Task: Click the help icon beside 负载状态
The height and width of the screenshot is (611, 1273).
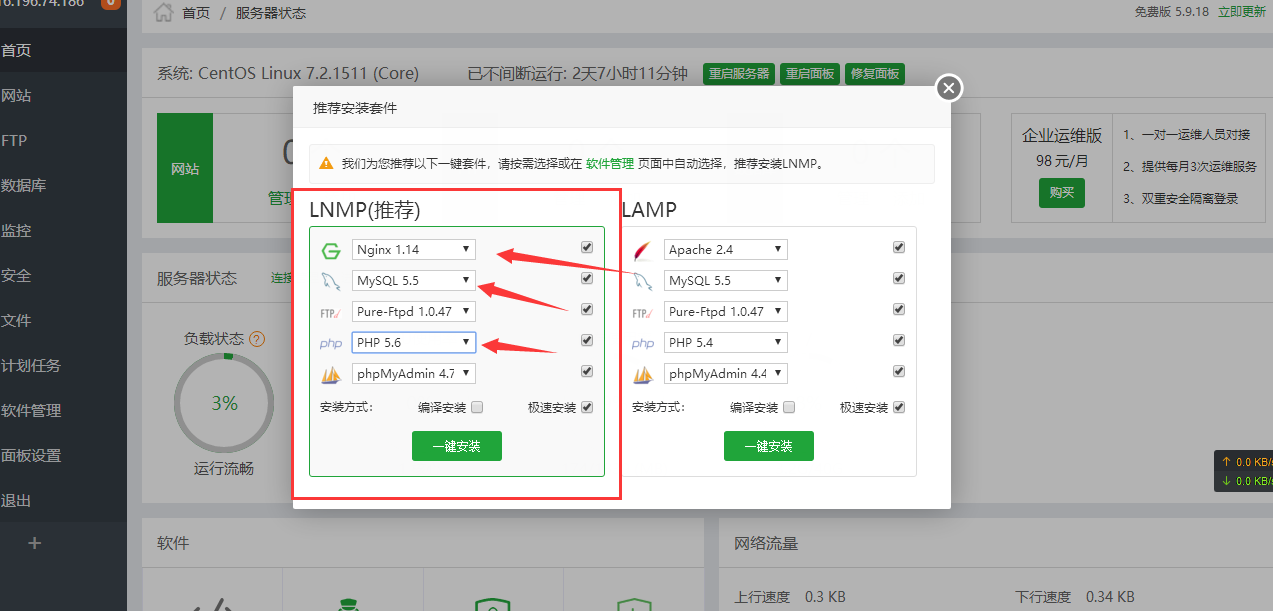Action: pos(257,339)
